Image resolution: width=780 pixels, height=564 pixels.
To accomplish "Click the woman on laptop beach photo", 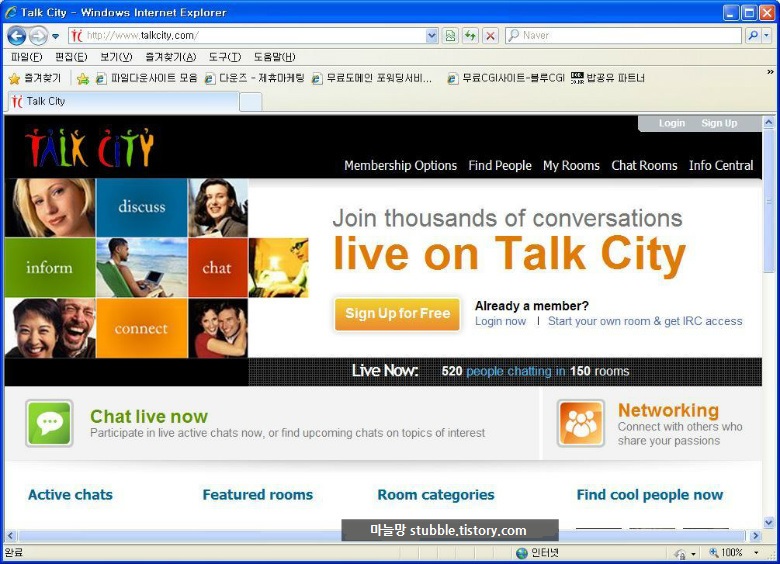I will [x=142, y=268].
